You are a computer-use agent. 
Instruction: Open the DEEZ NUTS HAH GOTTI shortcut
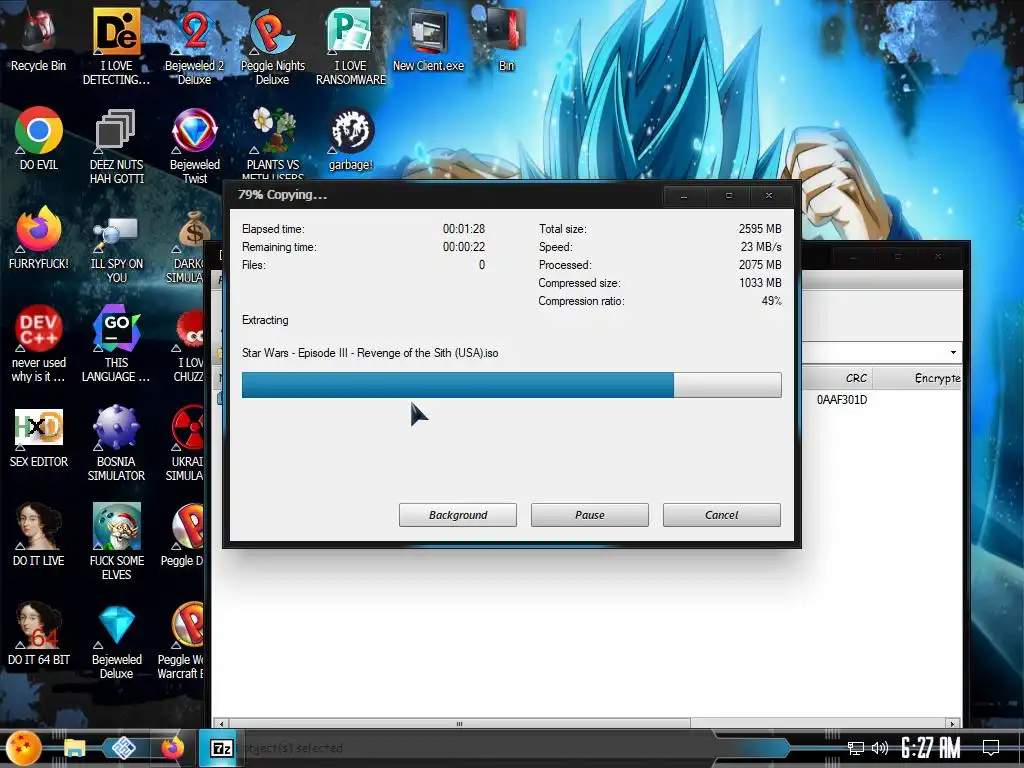[x=116, y=145]
